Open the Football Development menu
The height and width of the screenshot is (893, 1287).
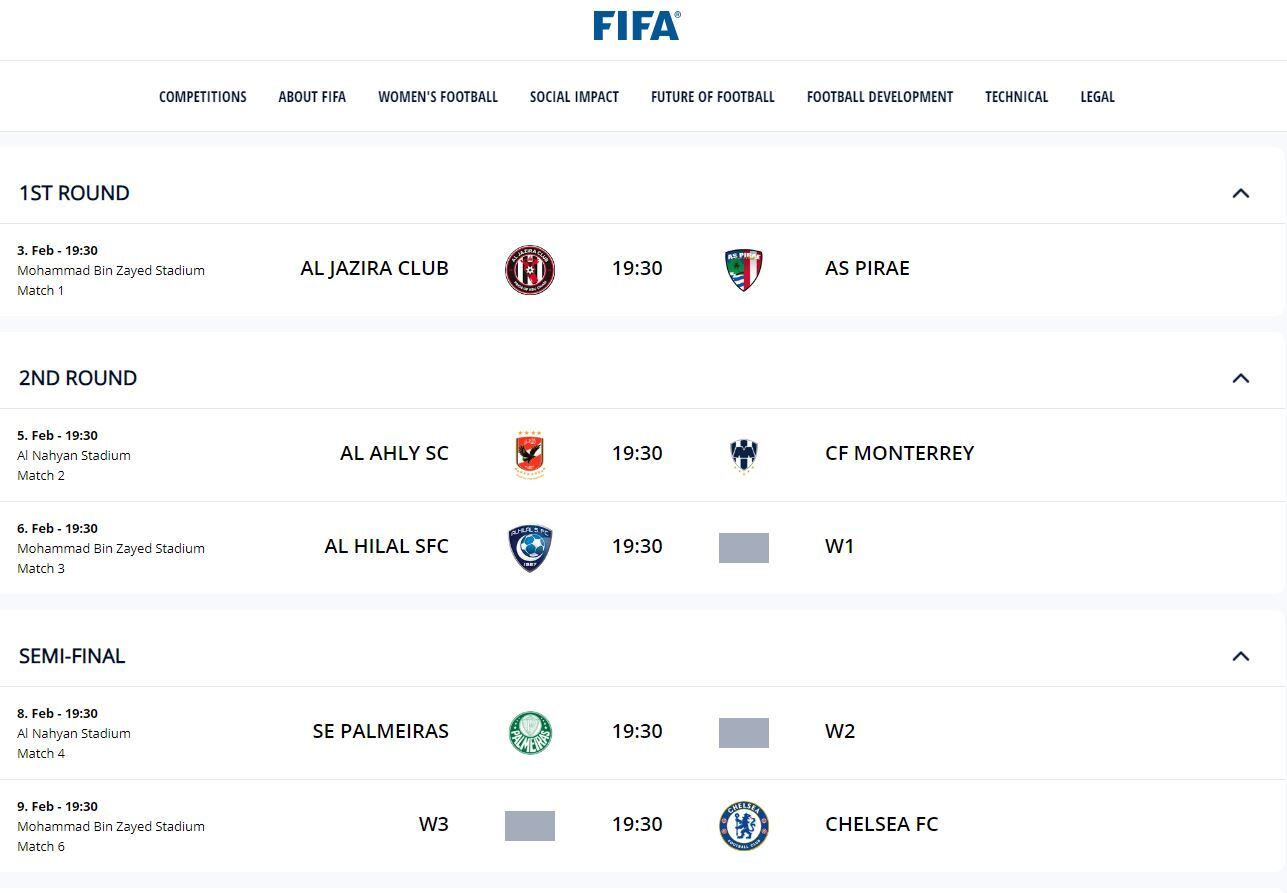880,97
